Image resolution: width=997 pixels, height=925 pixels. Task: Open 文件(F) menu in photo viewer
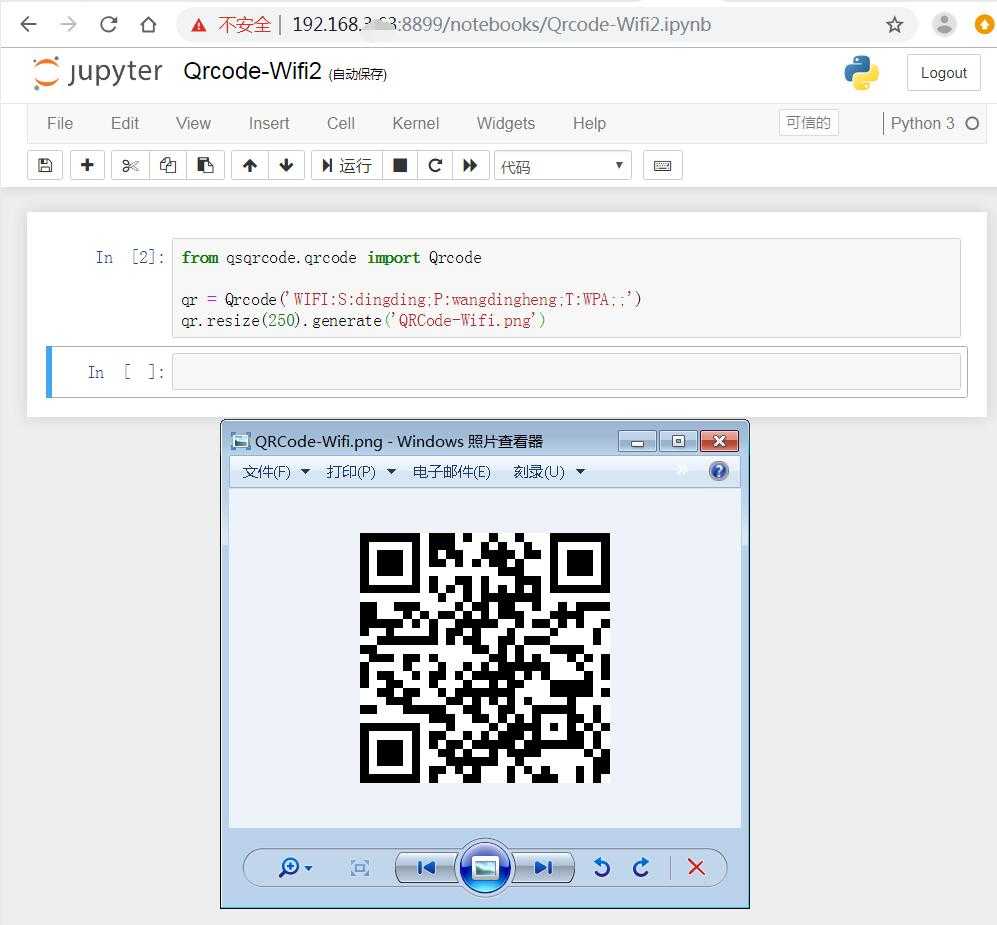point(275,472)
